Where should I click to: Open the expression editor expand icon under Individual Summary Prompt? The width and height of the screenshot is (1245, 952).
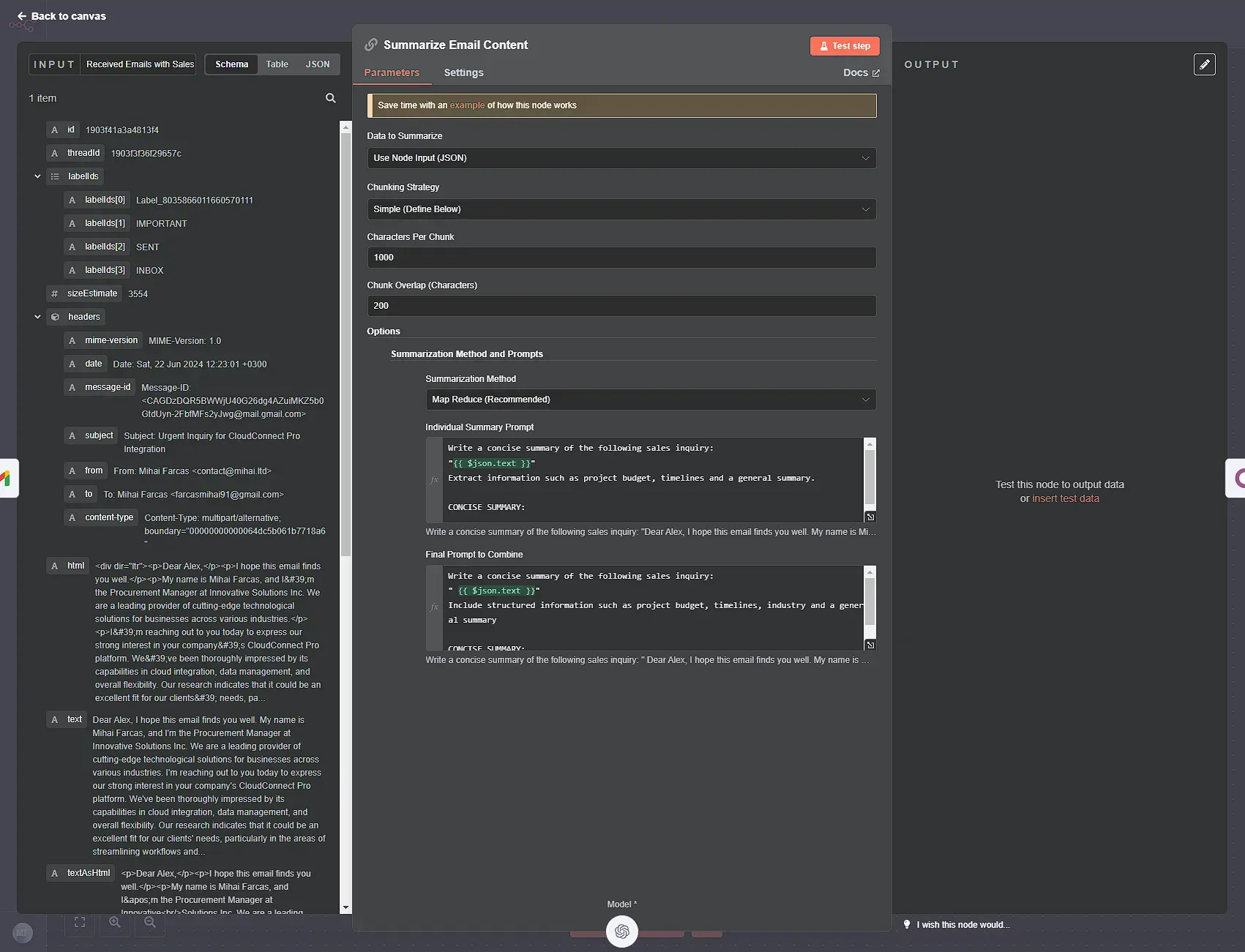(x=870, y=517)
